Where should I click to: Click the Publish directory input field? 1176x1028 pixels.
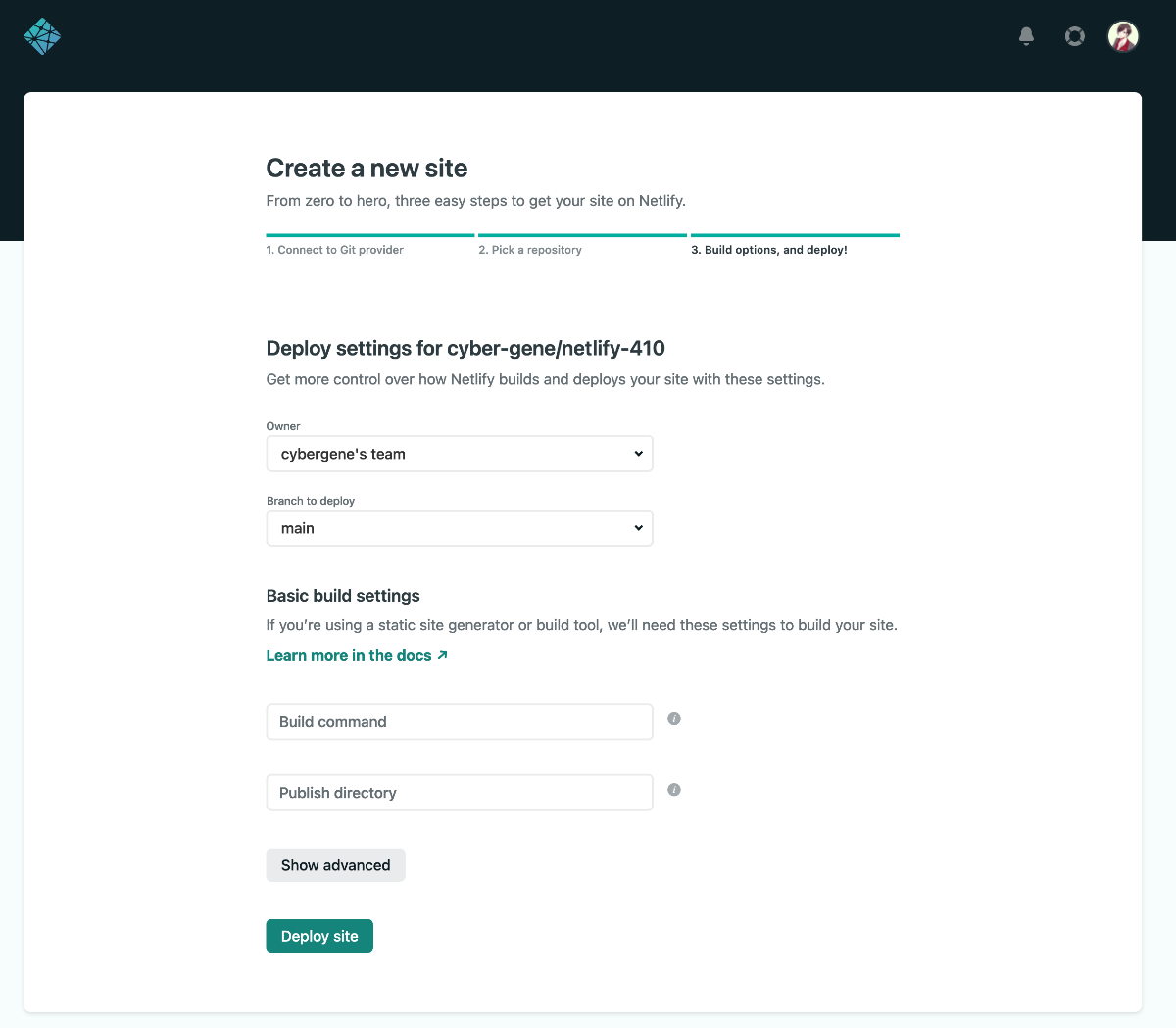tap(460, 792)
